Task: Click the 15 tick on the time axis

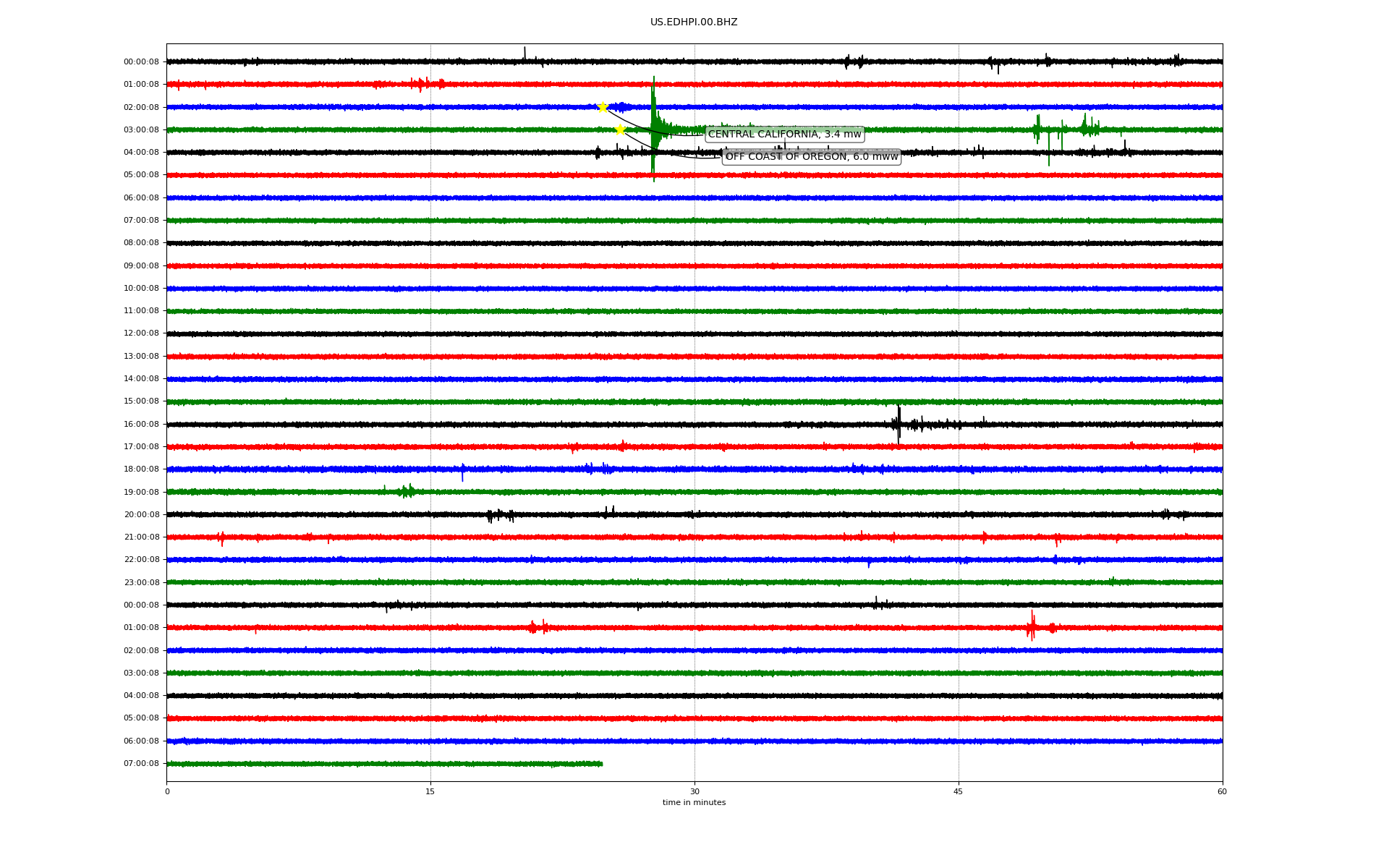Action: (430, 791)
